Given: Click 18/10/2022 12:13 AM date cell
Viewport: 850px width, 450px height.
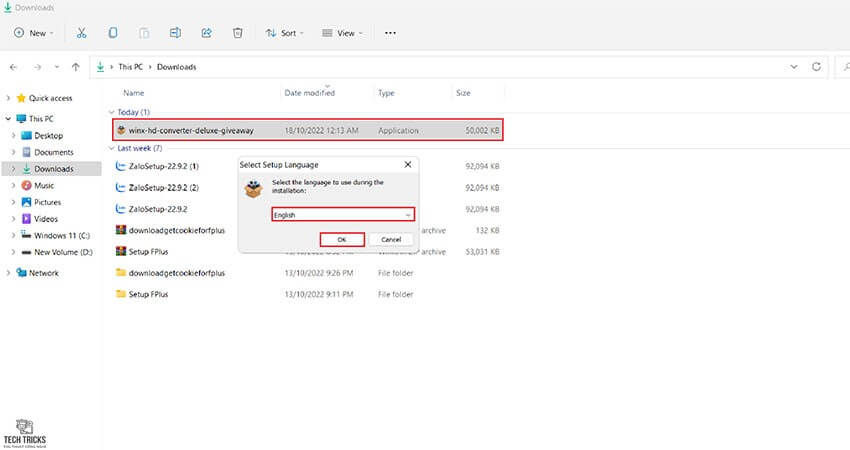Looking at the screenshot, I should click(x=321, y=131).
